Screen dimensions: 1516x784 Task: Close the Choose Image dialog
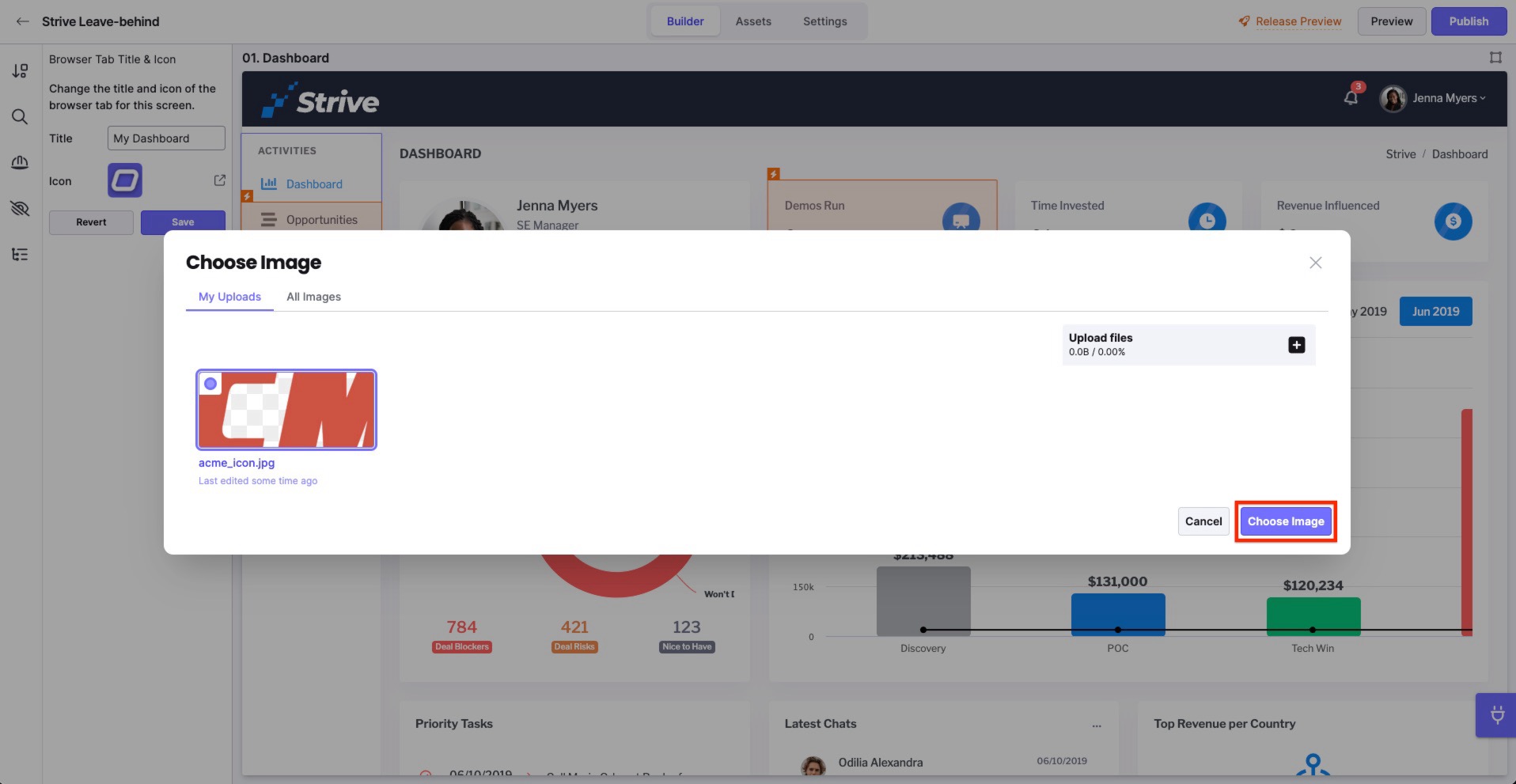click(1316, 263)
